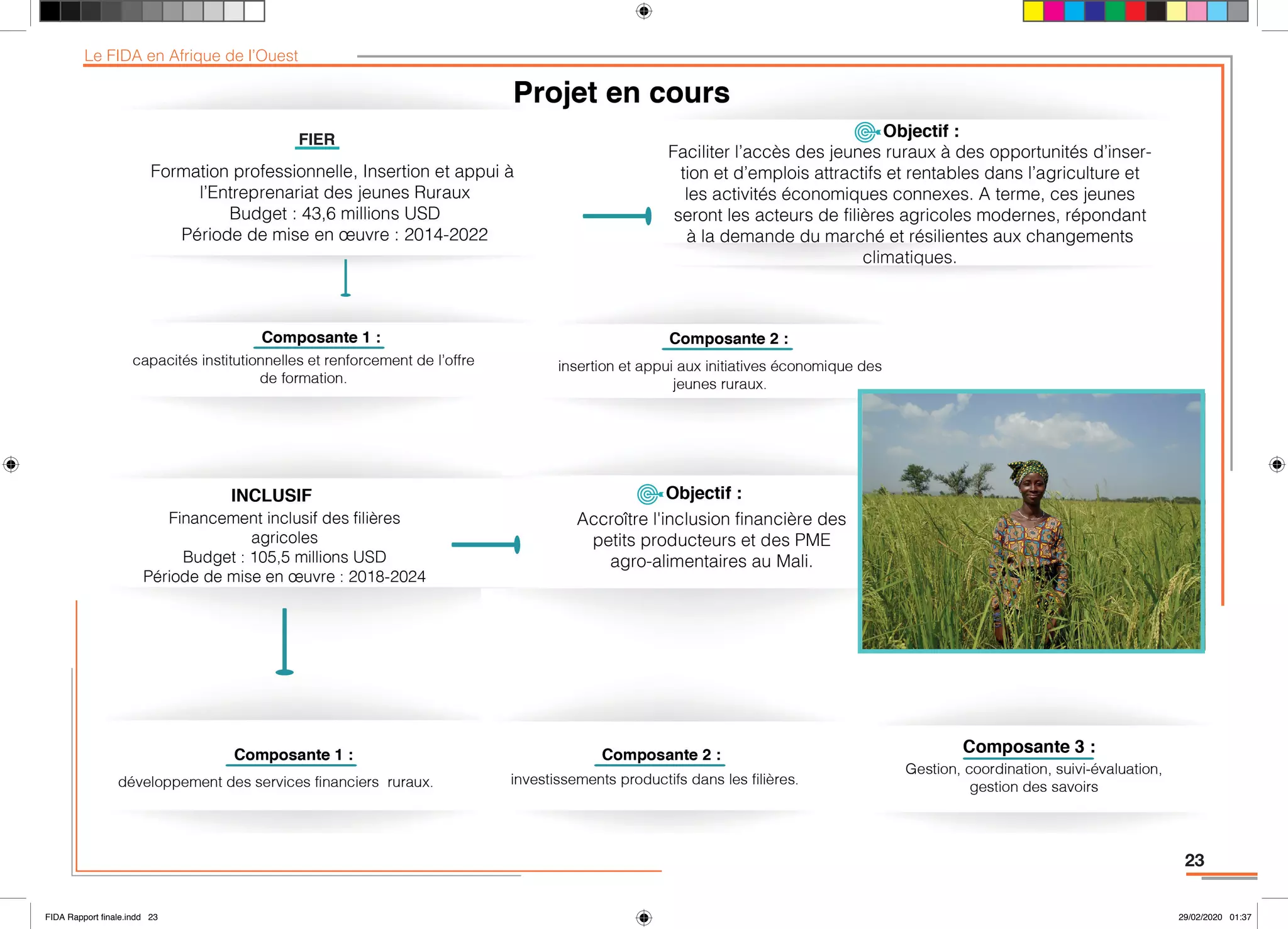Viewport: 1288px width, 929px height.
Task: Click the text ending with 'climatiques.'
Action: coord(909,257)
